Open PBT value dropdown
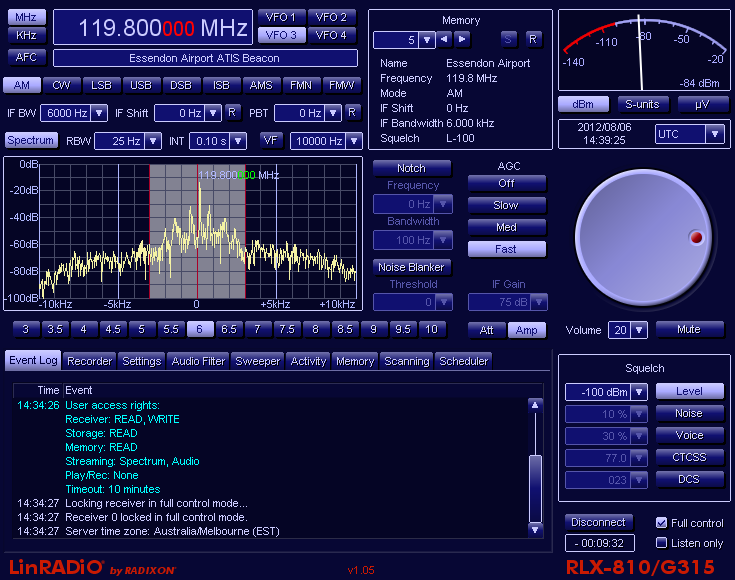This screenshot has width=735, height=580. point(333,113)
